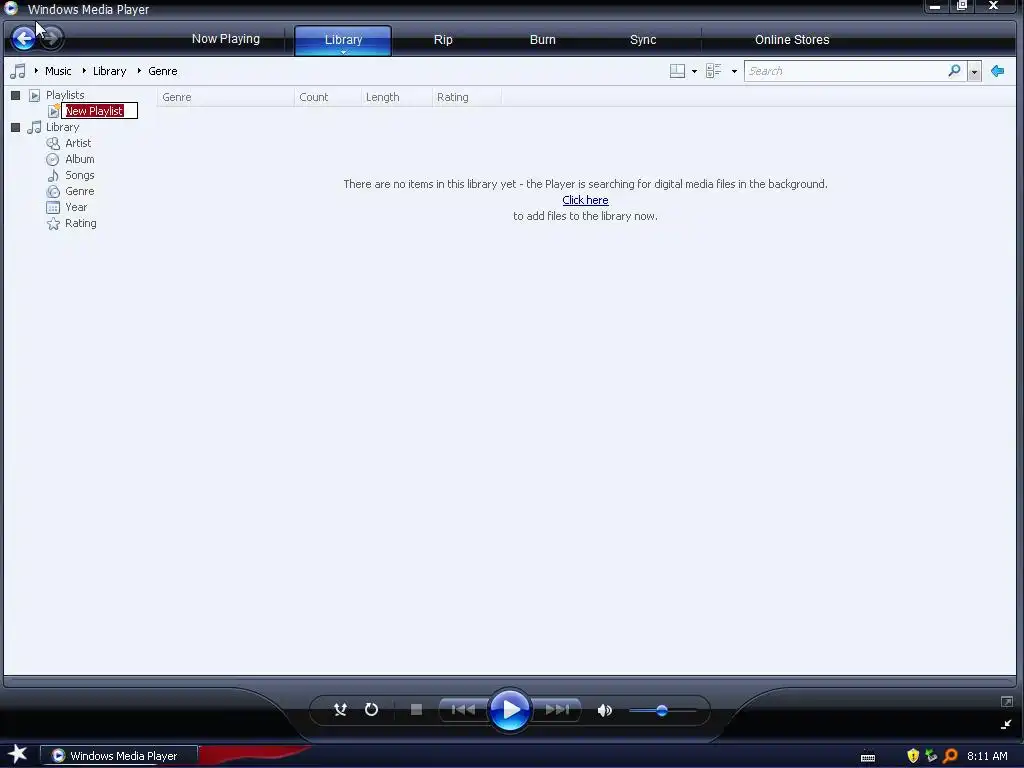
Task: Go to the Sync tab
Action: click(643, 40)
